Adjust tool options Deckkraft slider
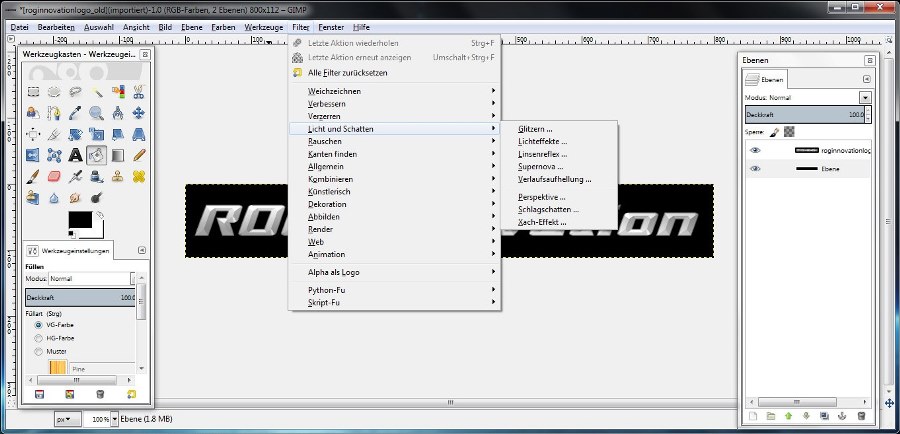Screen dimensions: 900x434 pyautogui.click(x=80, y=297)
